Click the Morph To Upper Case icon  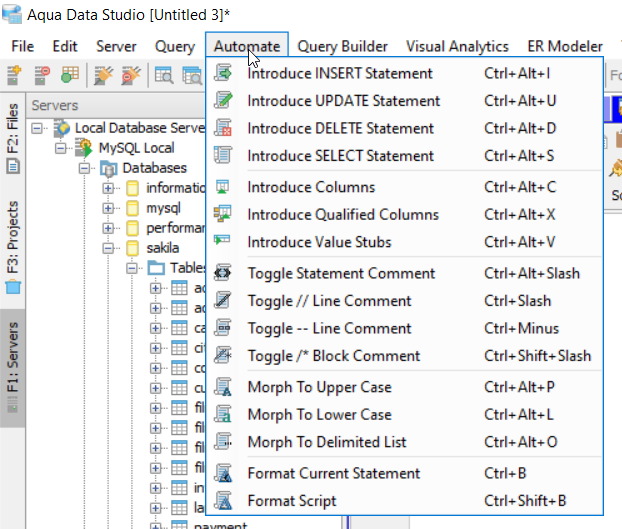coord(225,388)
